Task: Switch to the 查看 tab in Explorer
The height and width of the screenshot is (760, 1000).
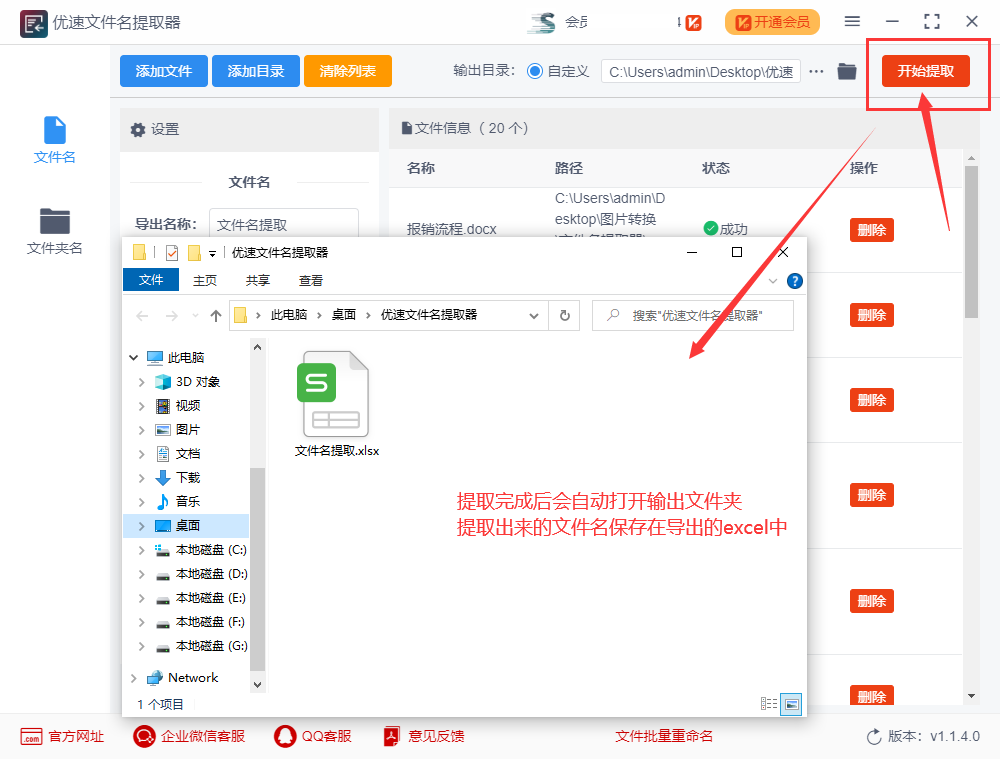Action: [x=310, y=280]
